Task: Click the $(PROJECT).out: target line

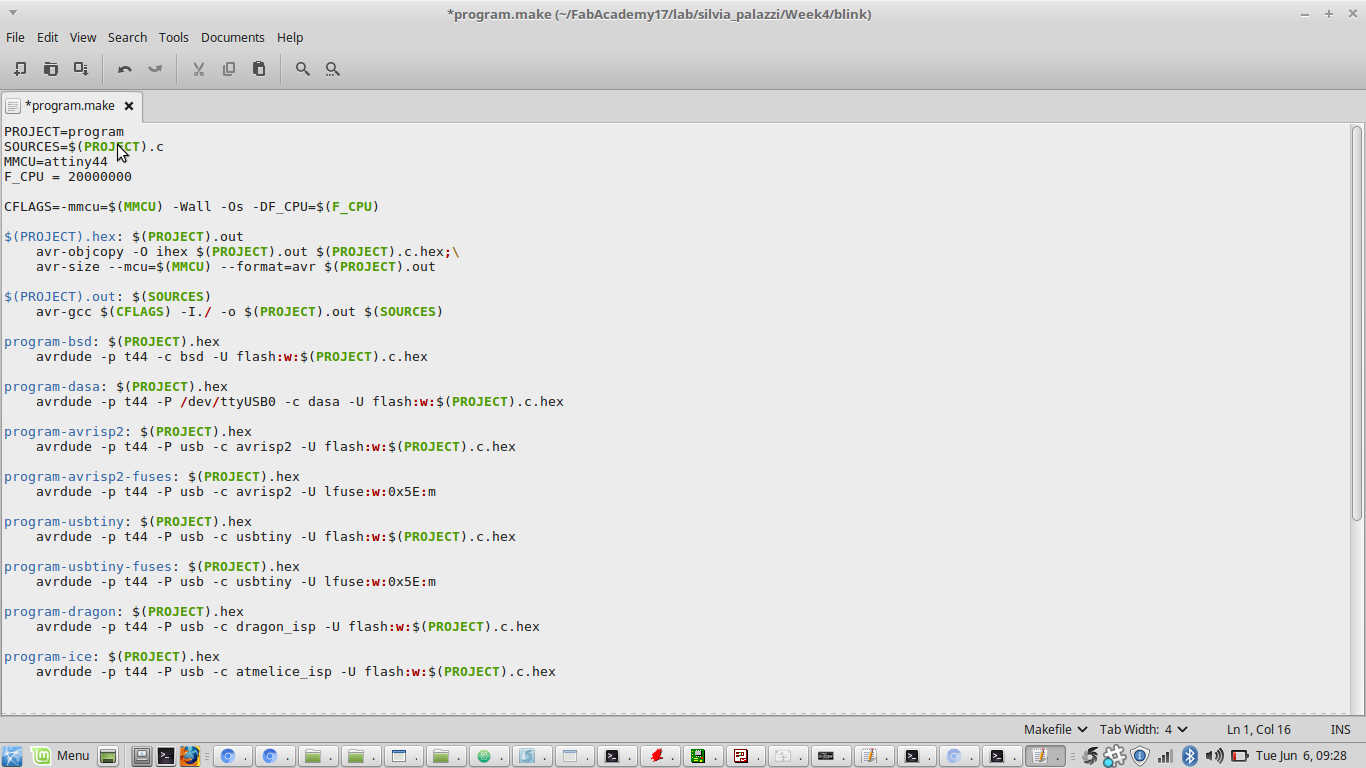Action: (108, 296)
